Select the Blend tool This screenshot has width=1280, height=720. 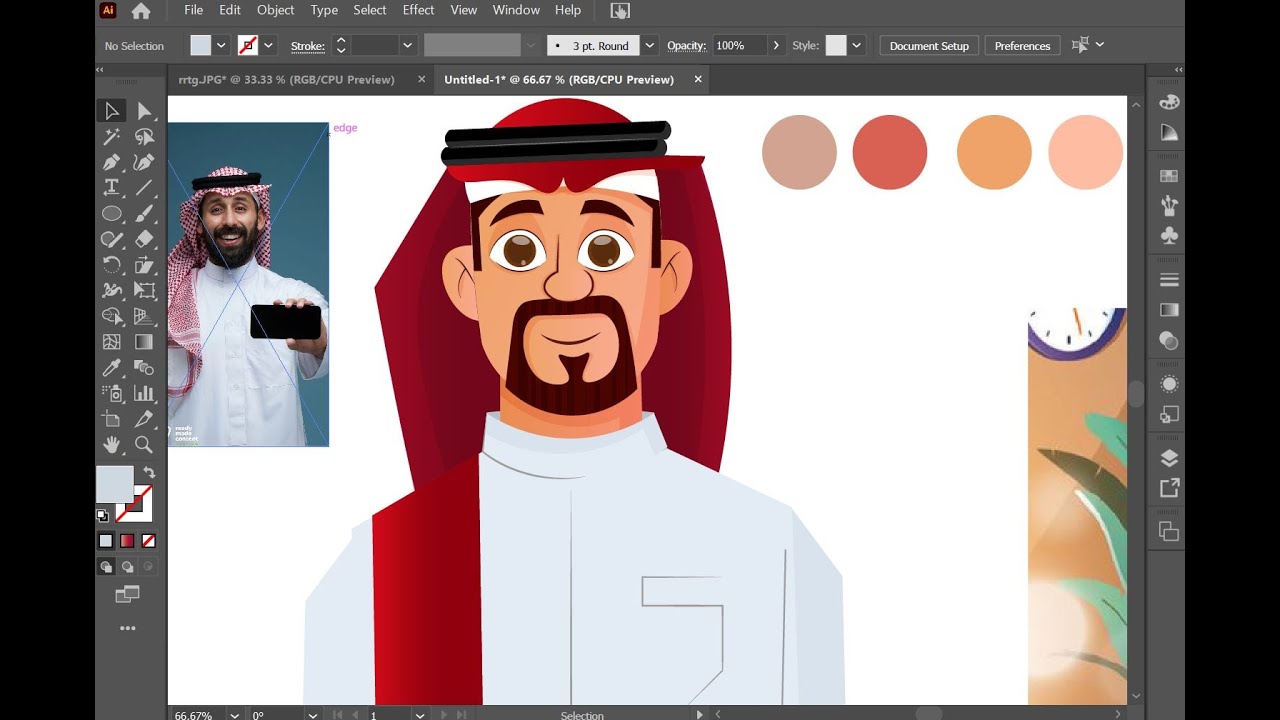point(144,368)
